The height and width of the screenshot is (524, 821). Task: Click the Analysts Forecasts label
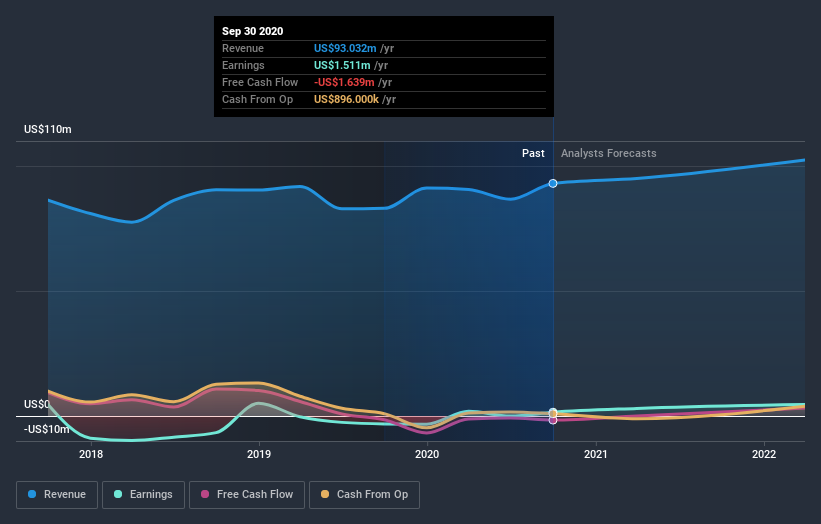608,153
